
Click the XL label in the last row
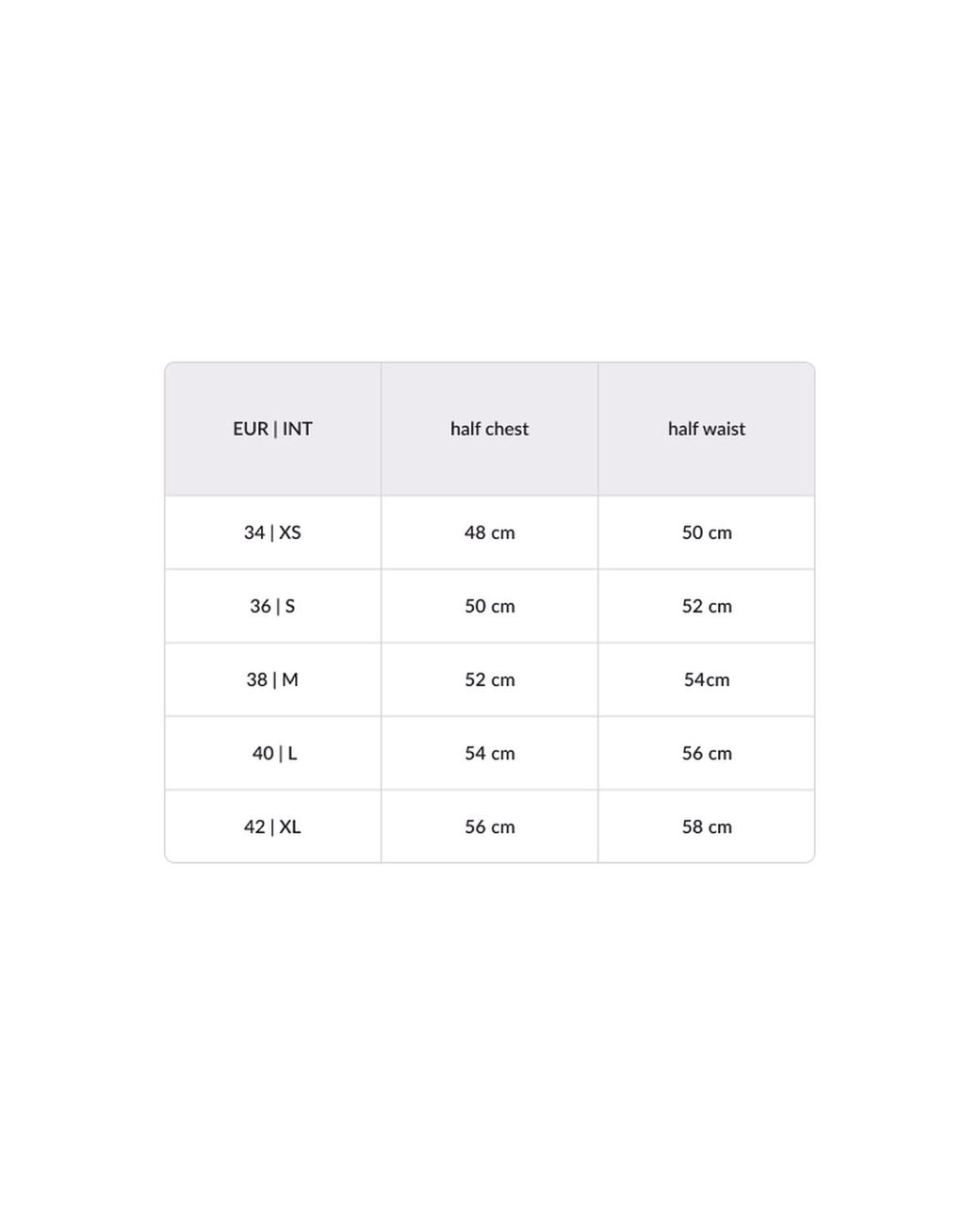click(x=289, y=826)
